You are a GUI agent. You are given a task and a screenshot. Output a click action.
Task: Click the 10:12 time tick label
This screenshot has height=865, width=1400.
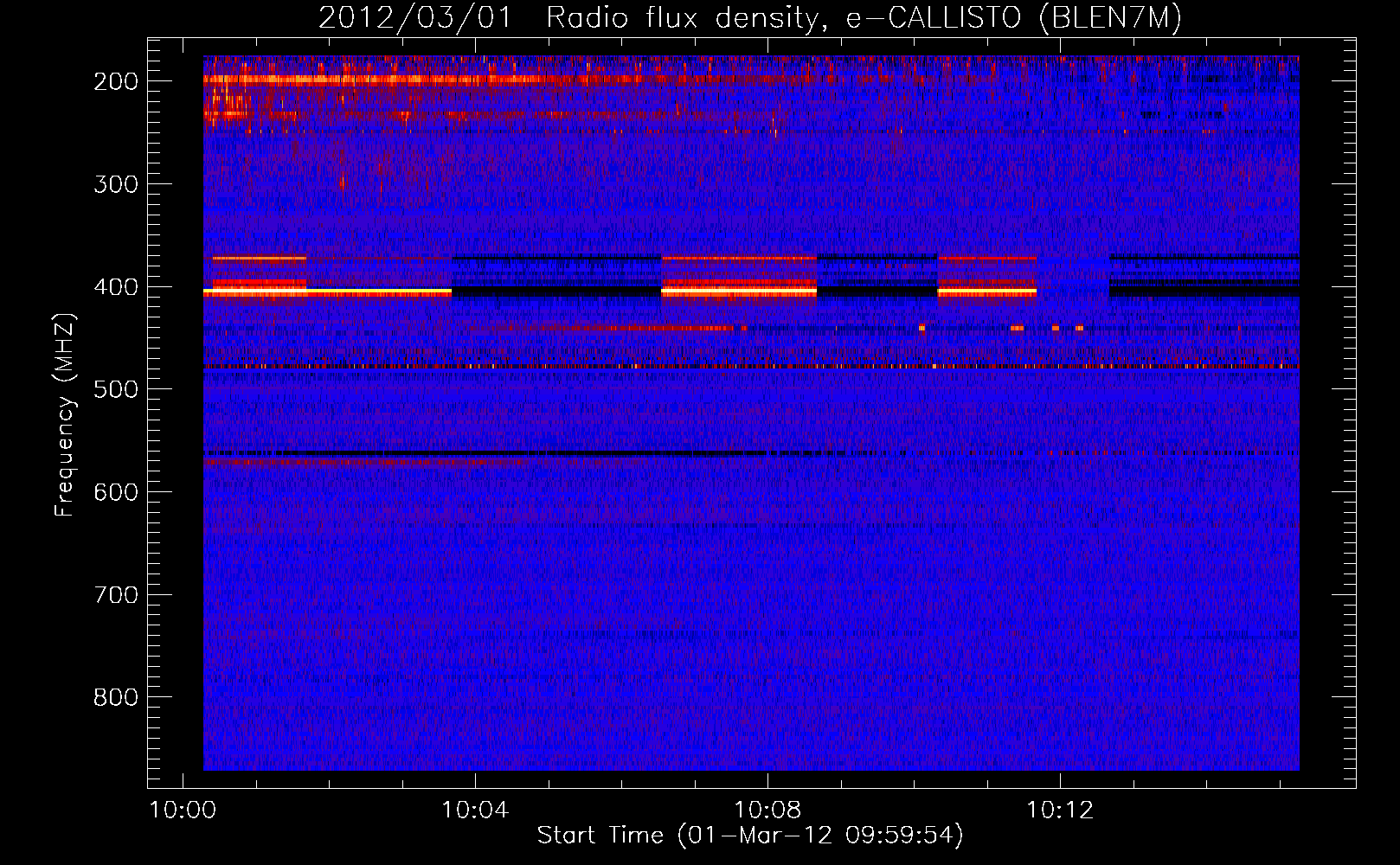[x=1060, y=811]
